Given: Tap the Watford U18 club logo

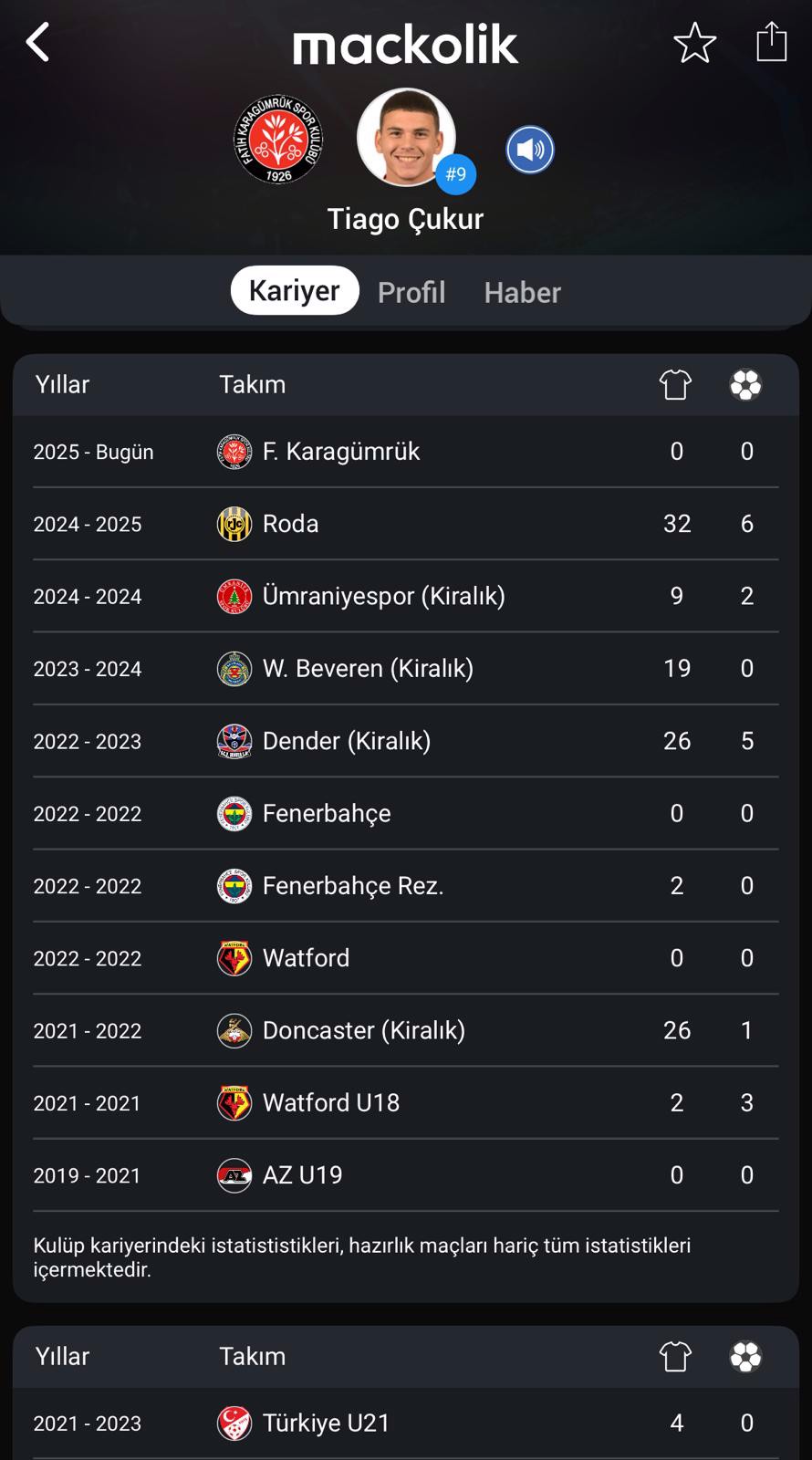Looking at the screenshot, I should (234, 1103).
